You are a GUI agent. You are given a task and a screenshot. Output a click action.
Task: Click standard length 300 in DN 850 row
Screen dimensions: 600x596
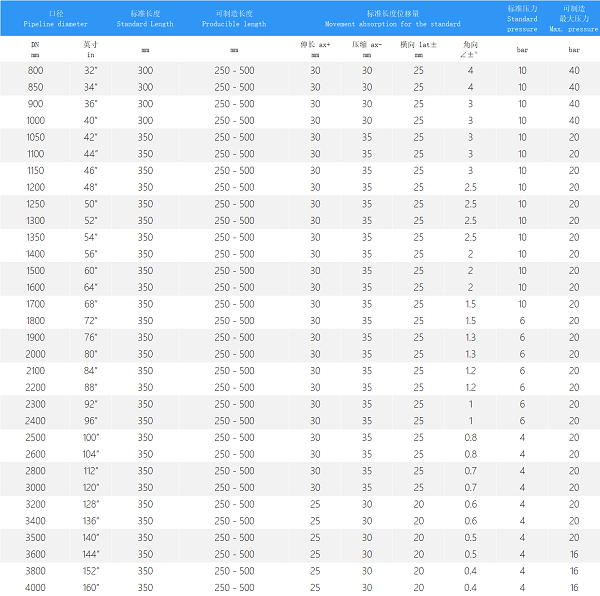(x=145, y=87)
